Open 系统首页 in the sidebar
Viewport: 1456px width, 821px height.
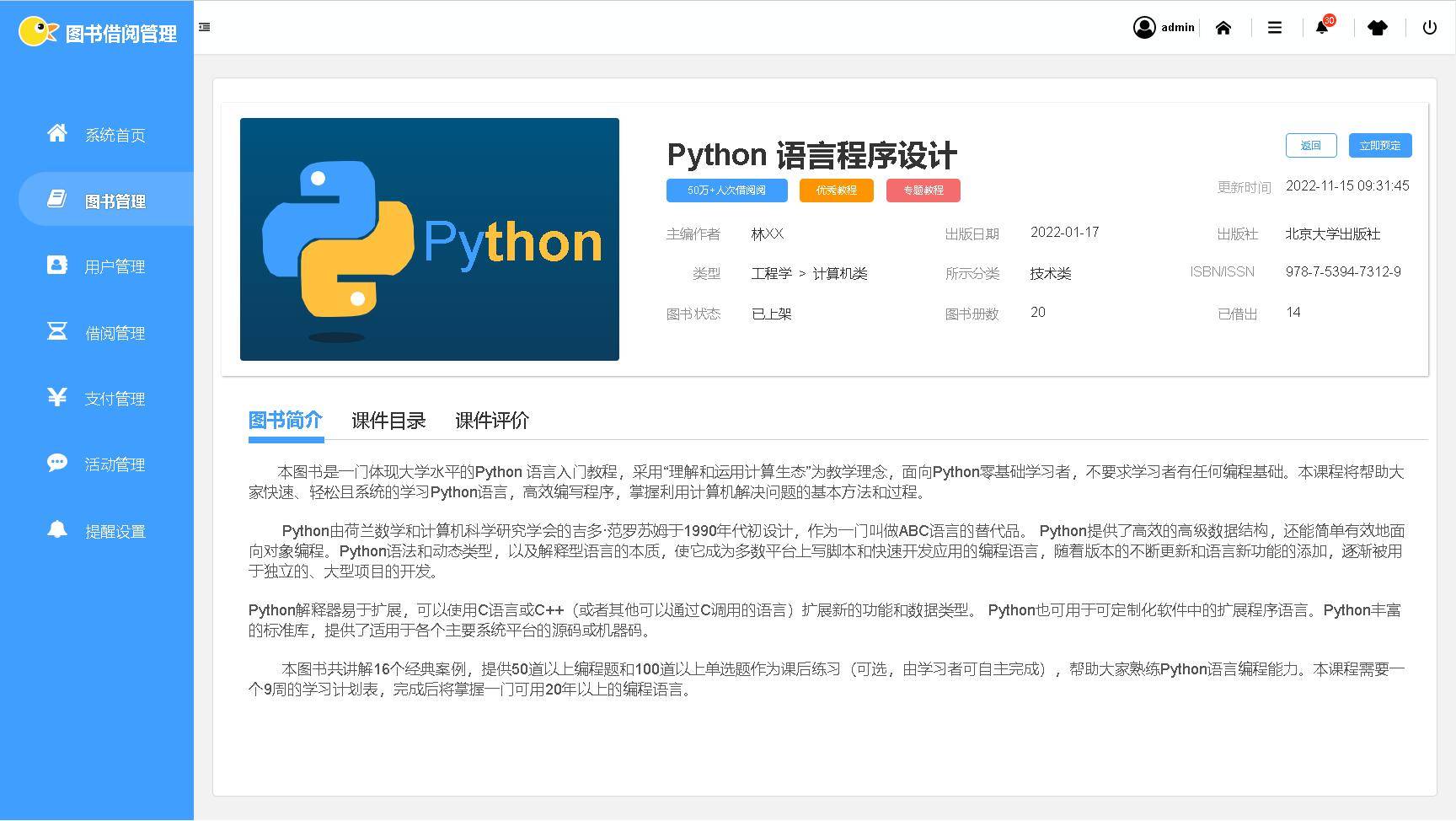pos(115,135)
